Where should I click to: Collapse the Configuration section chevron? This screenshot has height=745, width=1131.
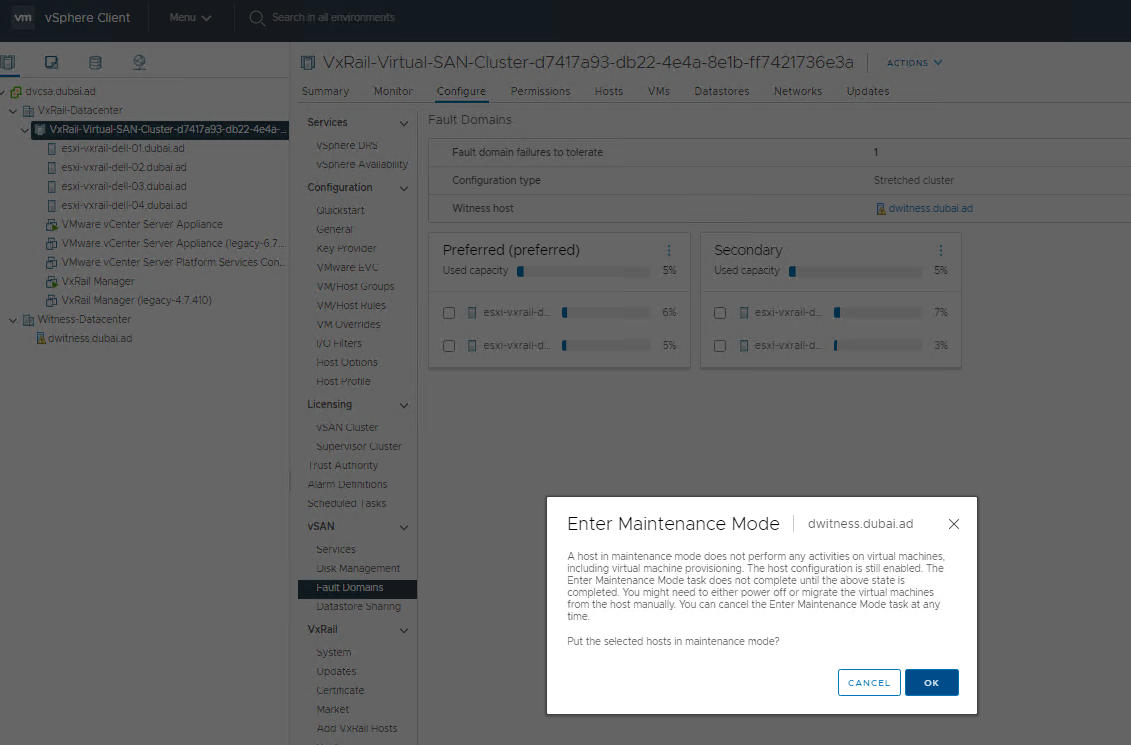(x=404, y=188)
